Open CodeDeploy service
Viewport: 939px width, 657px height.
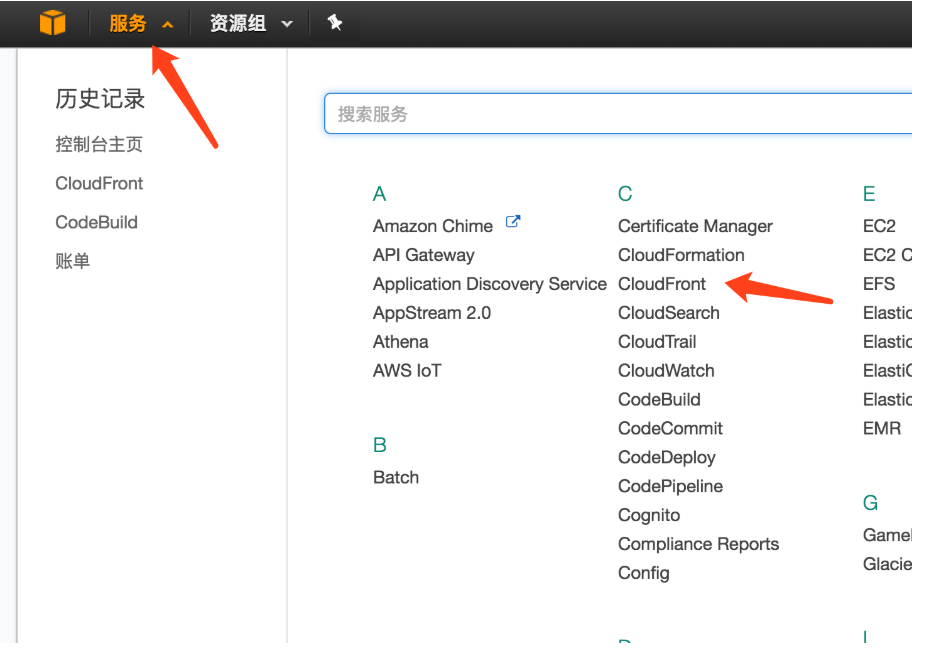click(x=667, y=458)
